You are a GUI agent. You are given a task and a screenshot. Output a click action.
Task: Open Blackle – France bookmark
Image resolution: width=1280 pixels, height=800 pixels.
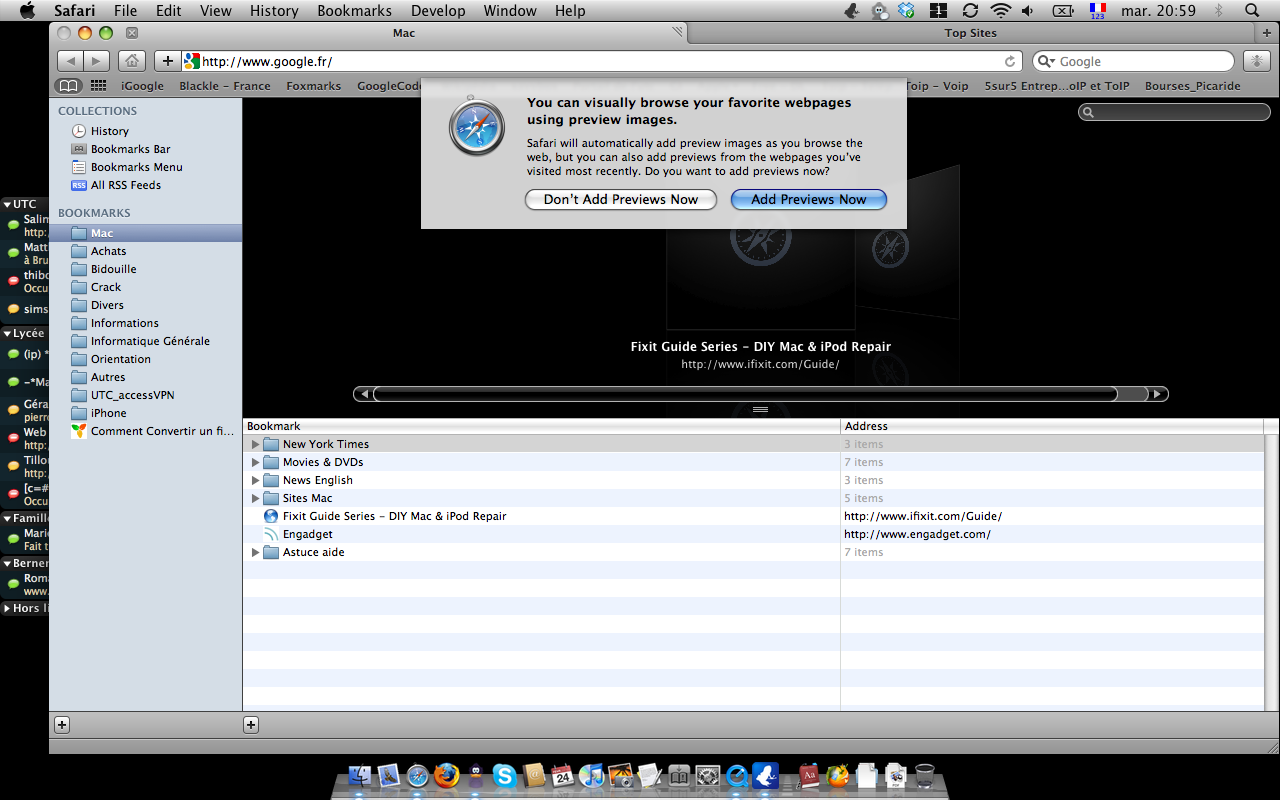(225, 86)
